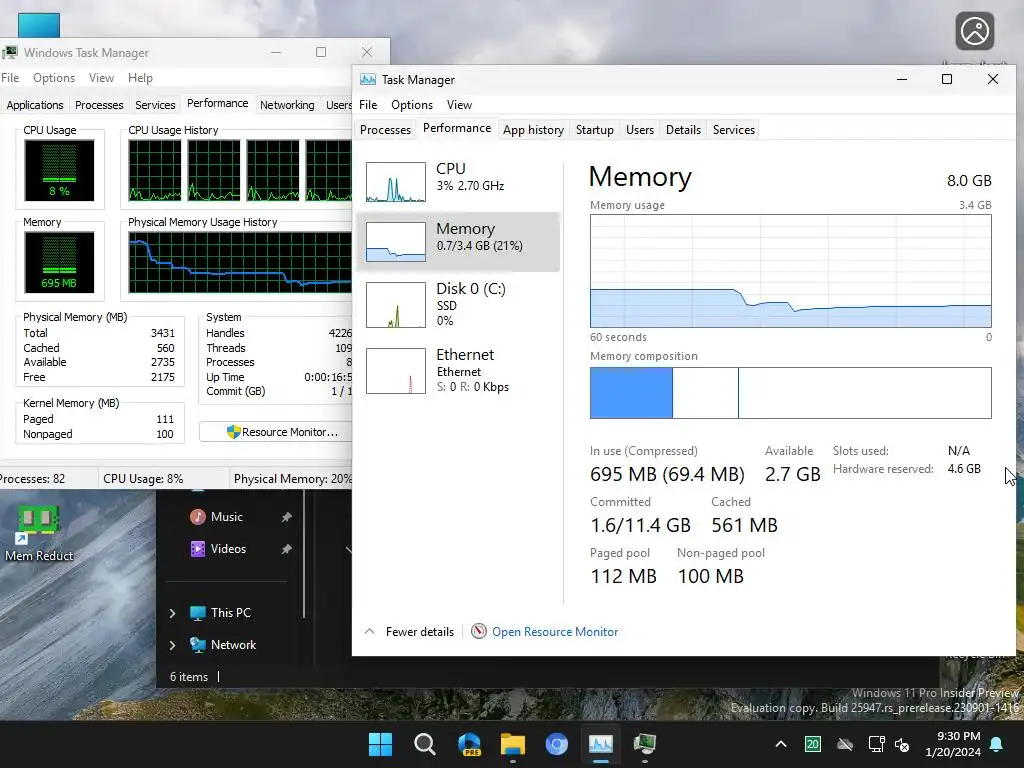Image resolution: width=1024 pixels, height=768 pixels.
Task: Click the in-use segment of memory composition
Action: pos(631,392)
